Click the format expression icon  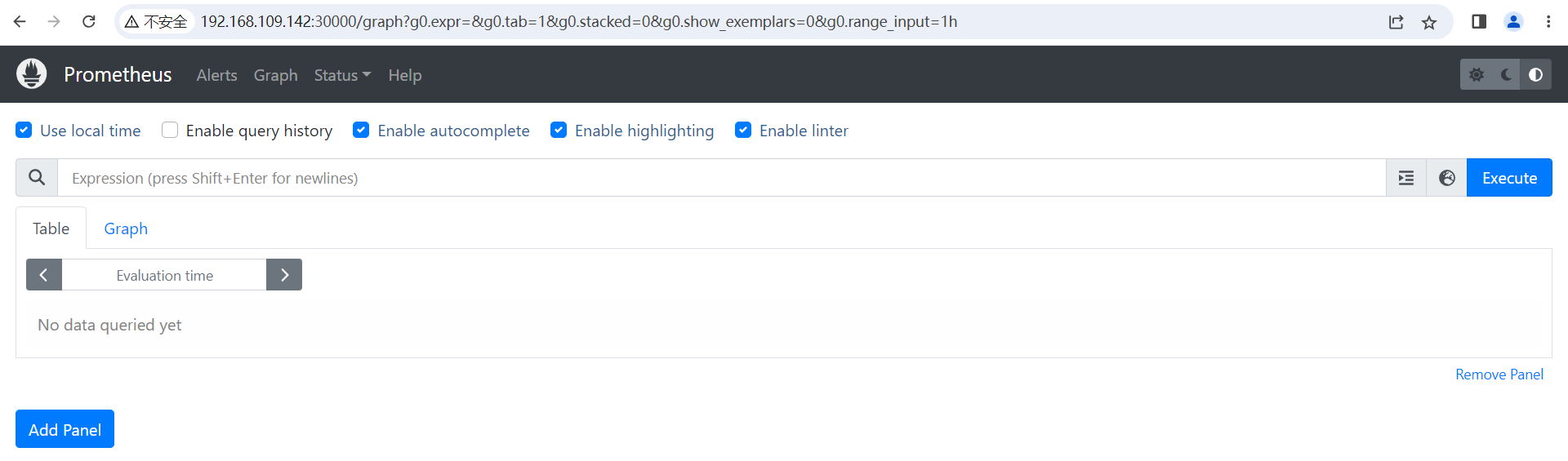[x=1405, y=178]
